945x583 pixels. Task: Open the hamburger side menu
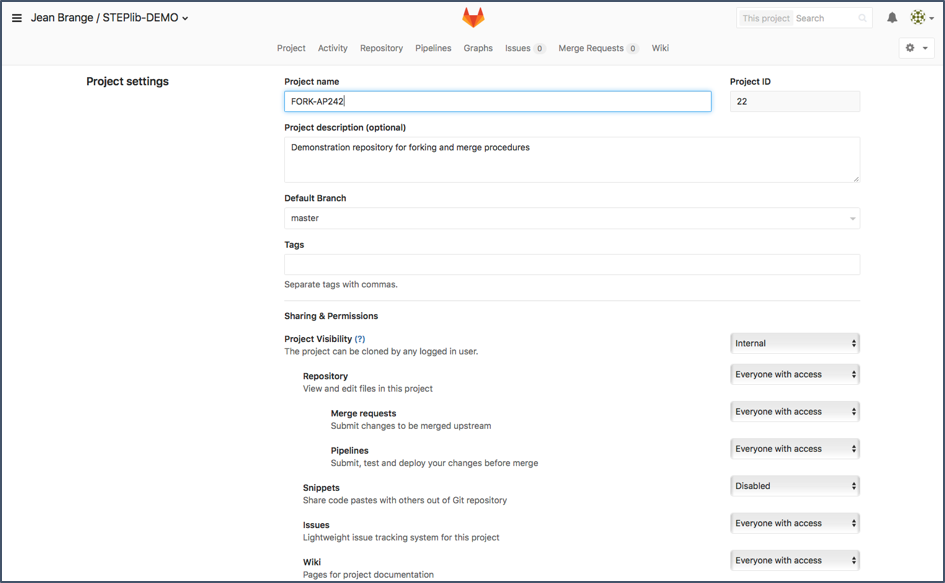click(x=16, y=18)
